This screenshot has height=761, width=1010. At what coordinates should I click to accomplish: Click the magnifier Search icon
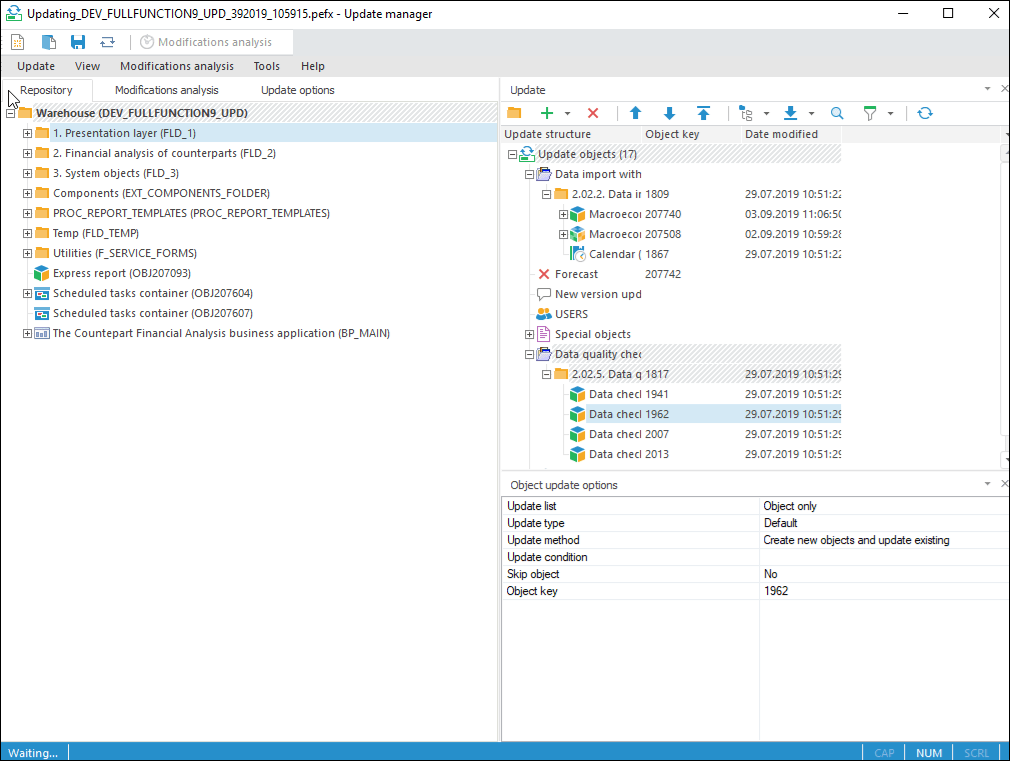pos(837,114)
